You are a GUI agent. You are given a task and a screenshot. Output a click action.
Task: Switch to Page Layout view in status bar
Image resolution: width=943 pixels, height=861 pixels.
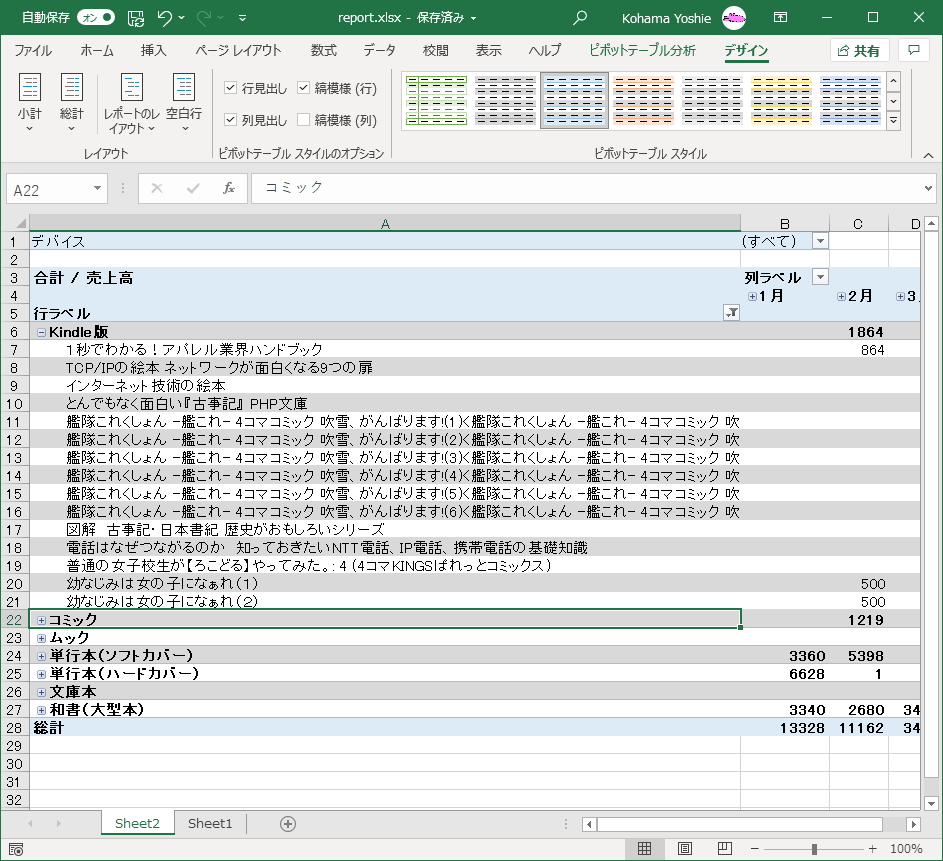pos(684,848)
